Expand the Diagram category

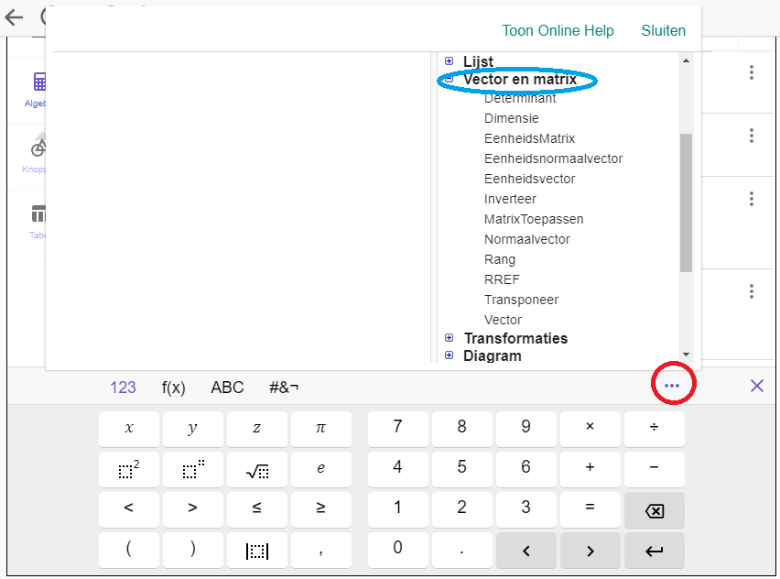point(449,355)
